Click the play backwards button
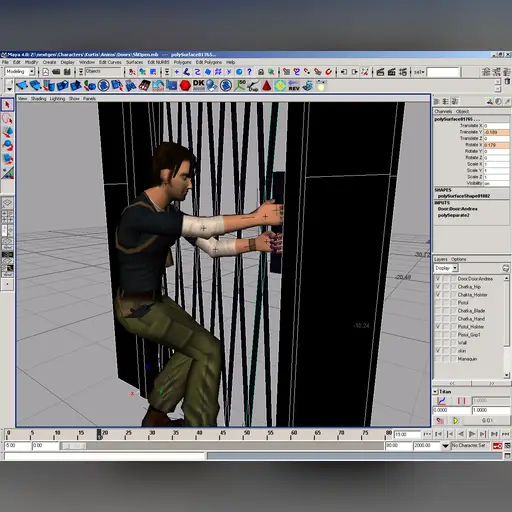Viewport: 512px width, 512px height. click(461, 434)
